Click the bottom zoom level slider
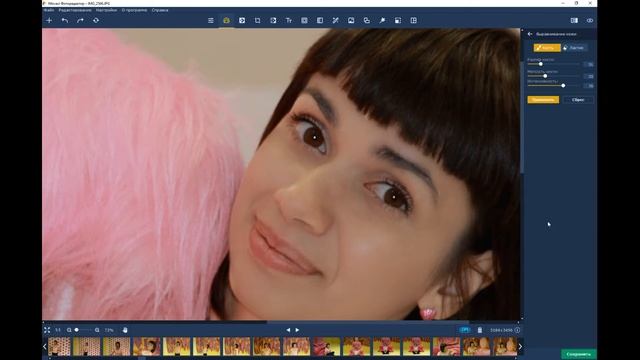Viewport: 640px width, 360px height. click(83, 330)
